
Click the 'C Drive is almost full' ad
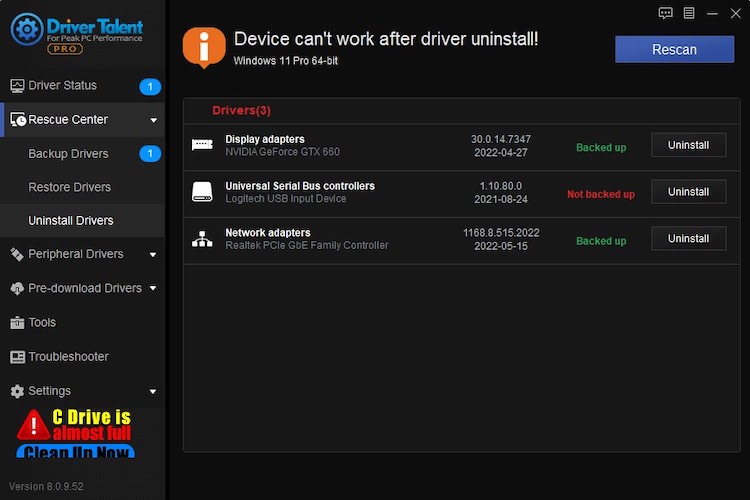click(x=76, y=433)
